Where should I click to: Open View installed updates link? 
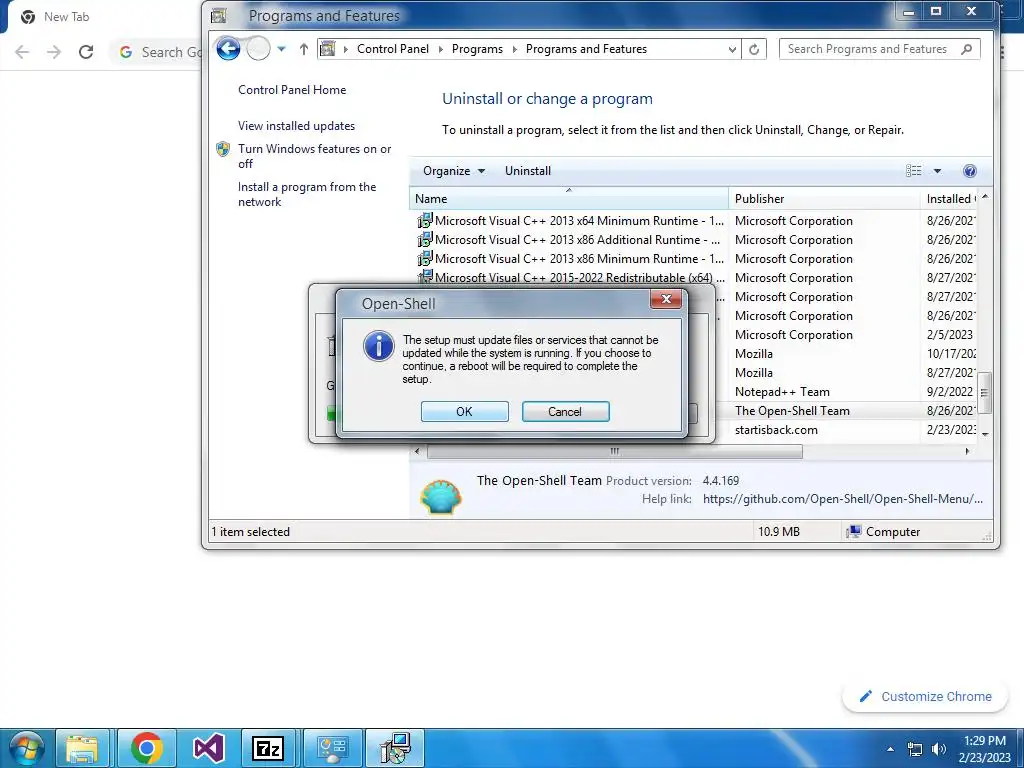296,125
